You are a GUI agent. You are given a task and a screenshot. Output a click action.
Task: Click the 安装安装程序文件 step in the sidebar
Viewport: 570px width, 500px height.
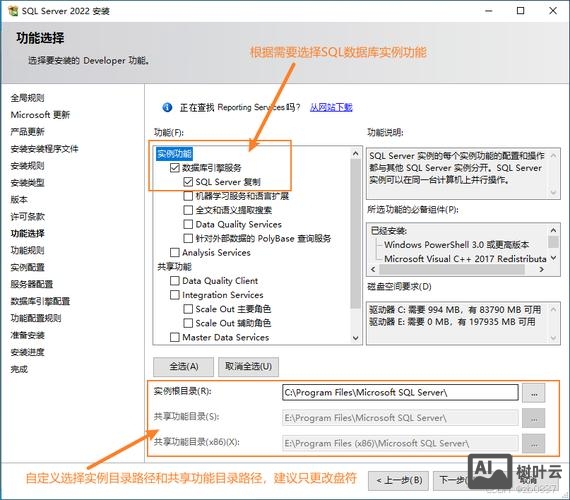(44, 149)
